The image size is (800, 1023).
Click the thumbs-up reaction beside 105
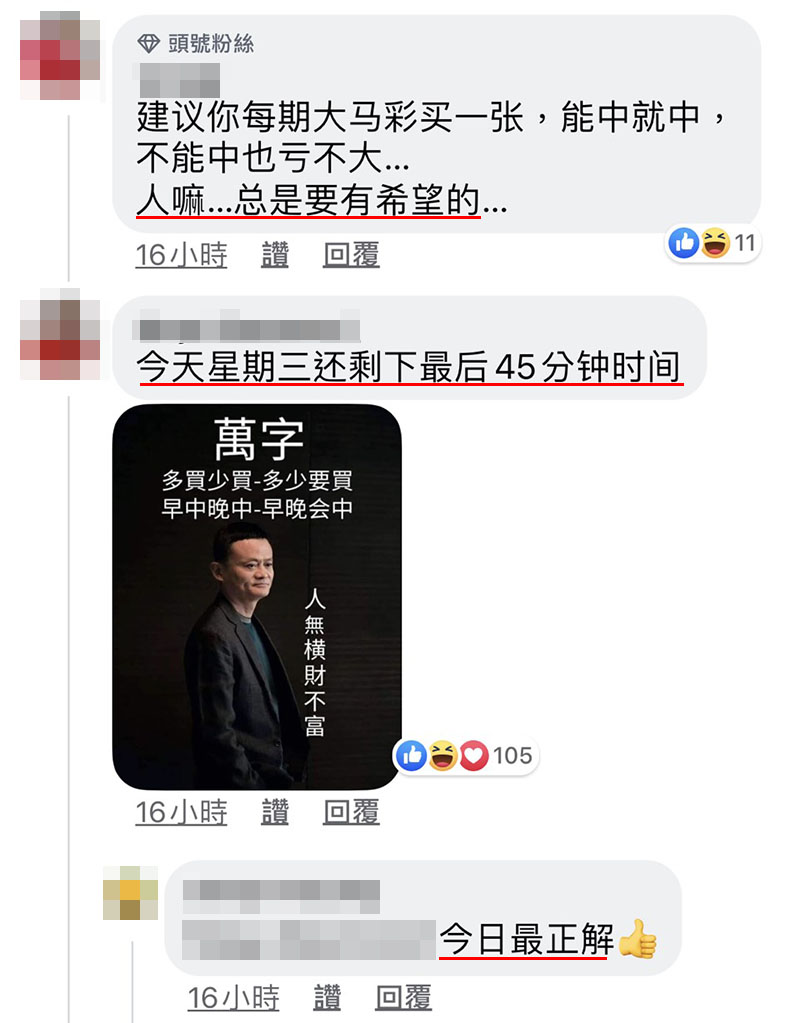pos(412,756)
